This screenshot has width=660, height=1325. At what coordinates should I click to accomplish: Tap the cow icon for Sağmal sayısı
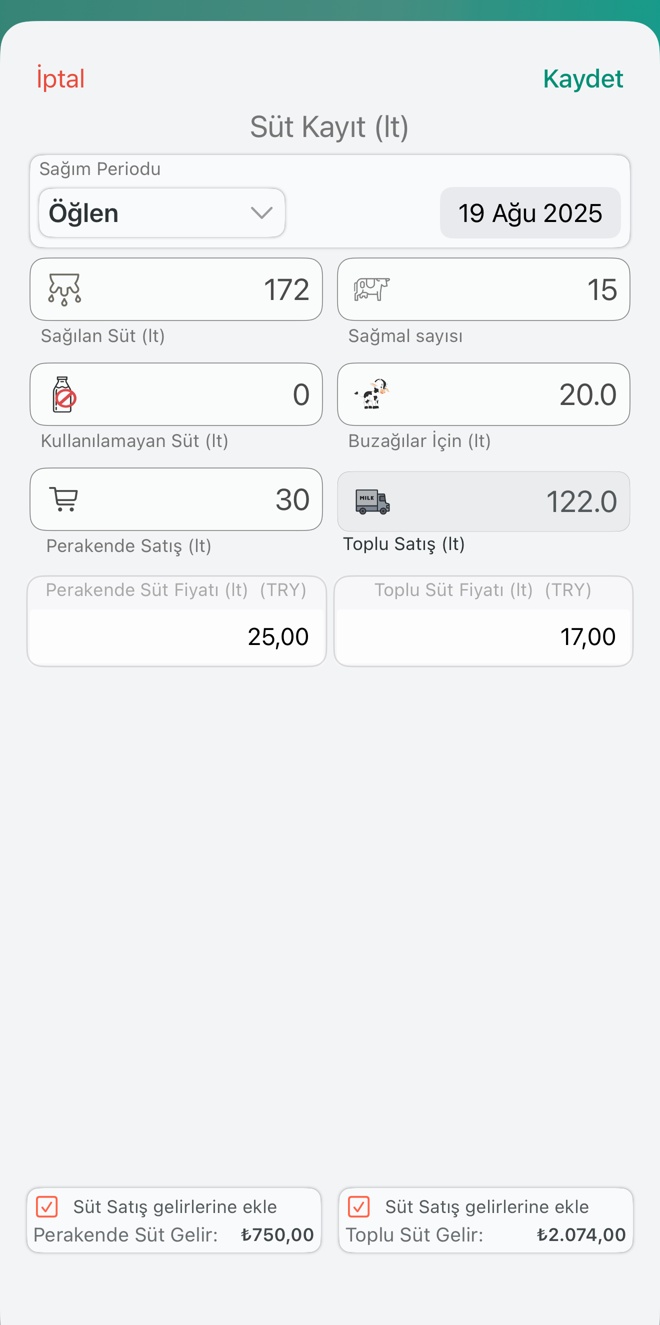pyautogui.click(x=371, y=289)
